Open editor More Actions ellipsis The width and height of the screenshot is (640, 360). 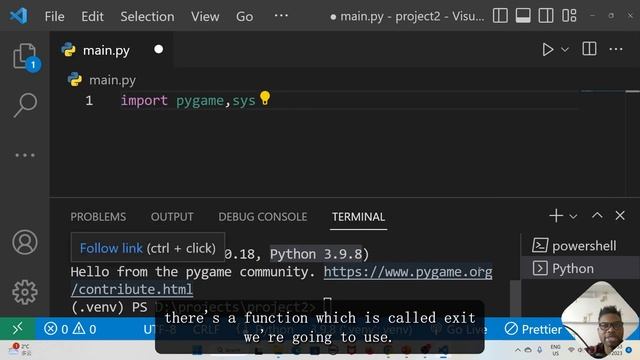616,49
